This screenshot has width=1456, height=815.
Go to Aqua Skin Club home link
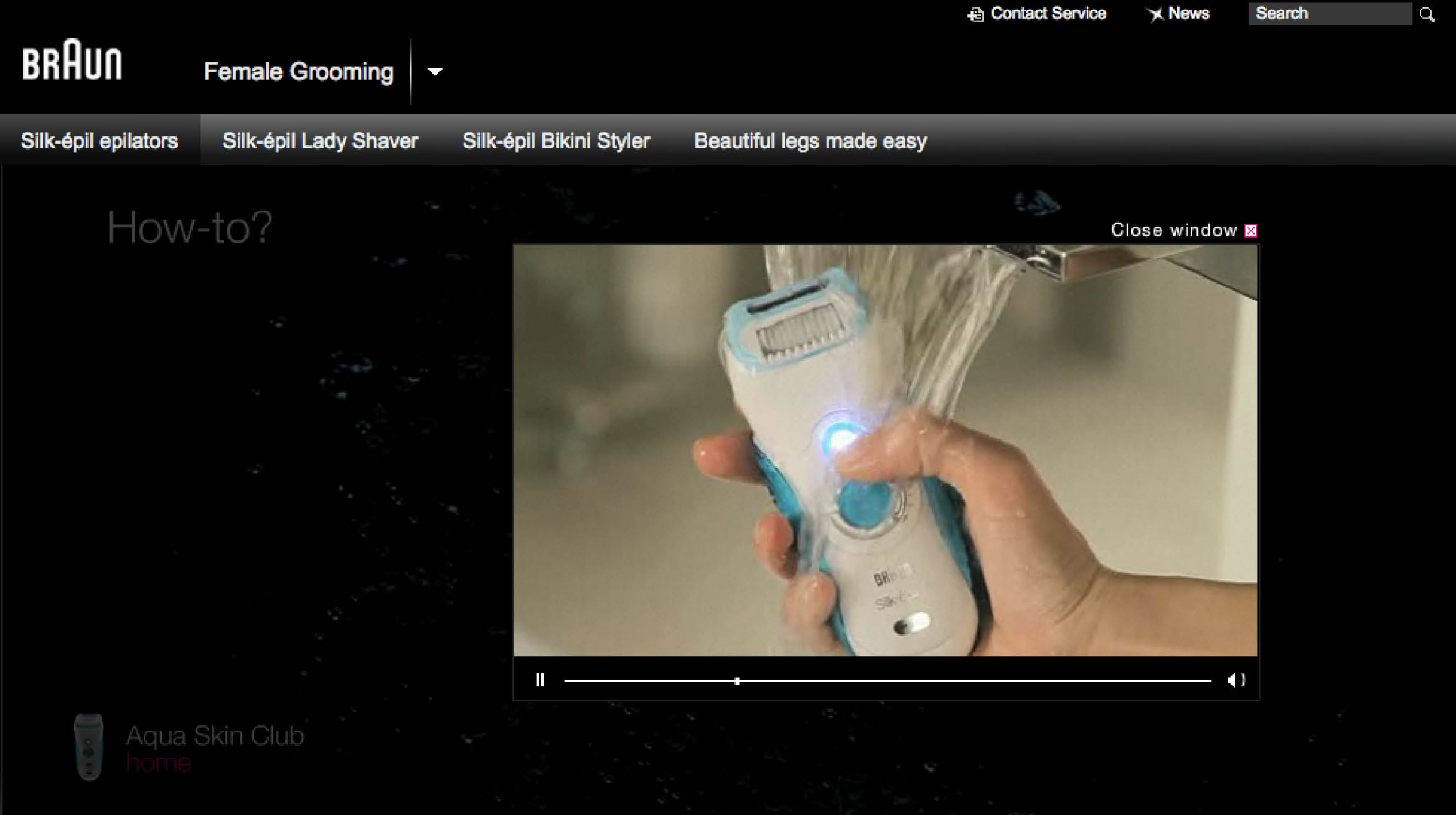pos(158,763)
